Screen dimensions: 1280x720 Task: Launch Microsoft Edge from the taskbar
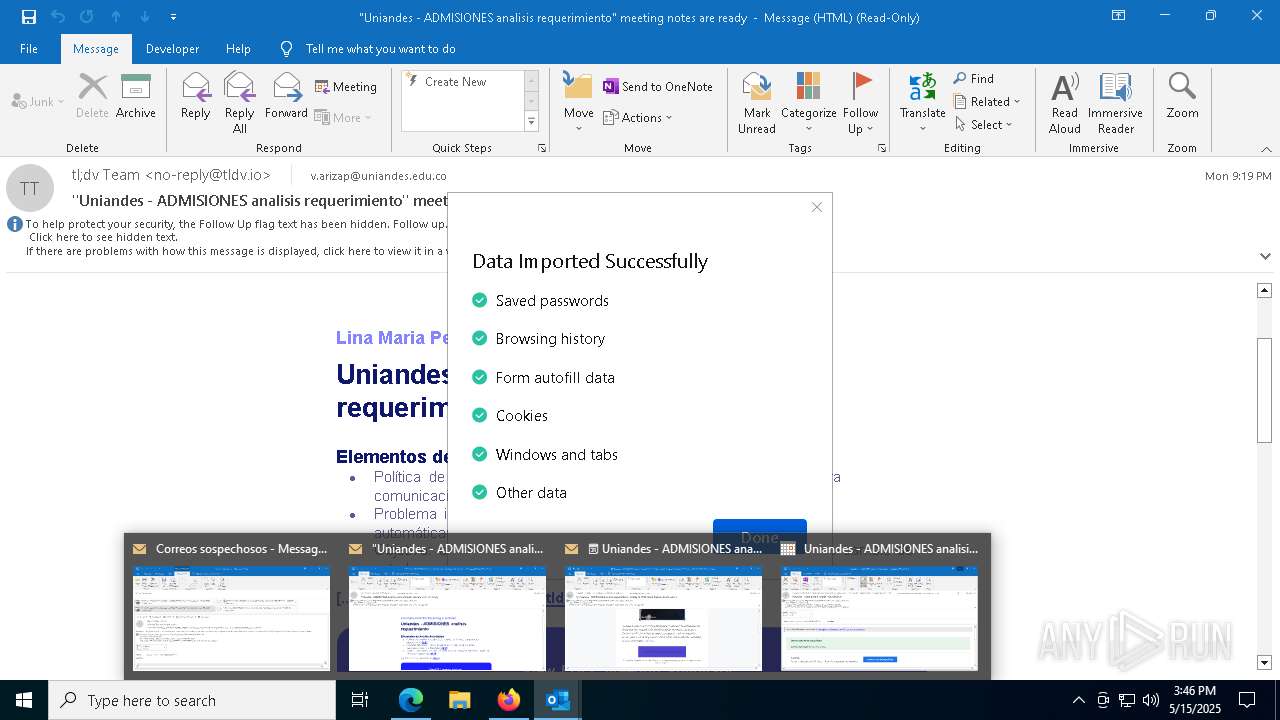[411, 700]
